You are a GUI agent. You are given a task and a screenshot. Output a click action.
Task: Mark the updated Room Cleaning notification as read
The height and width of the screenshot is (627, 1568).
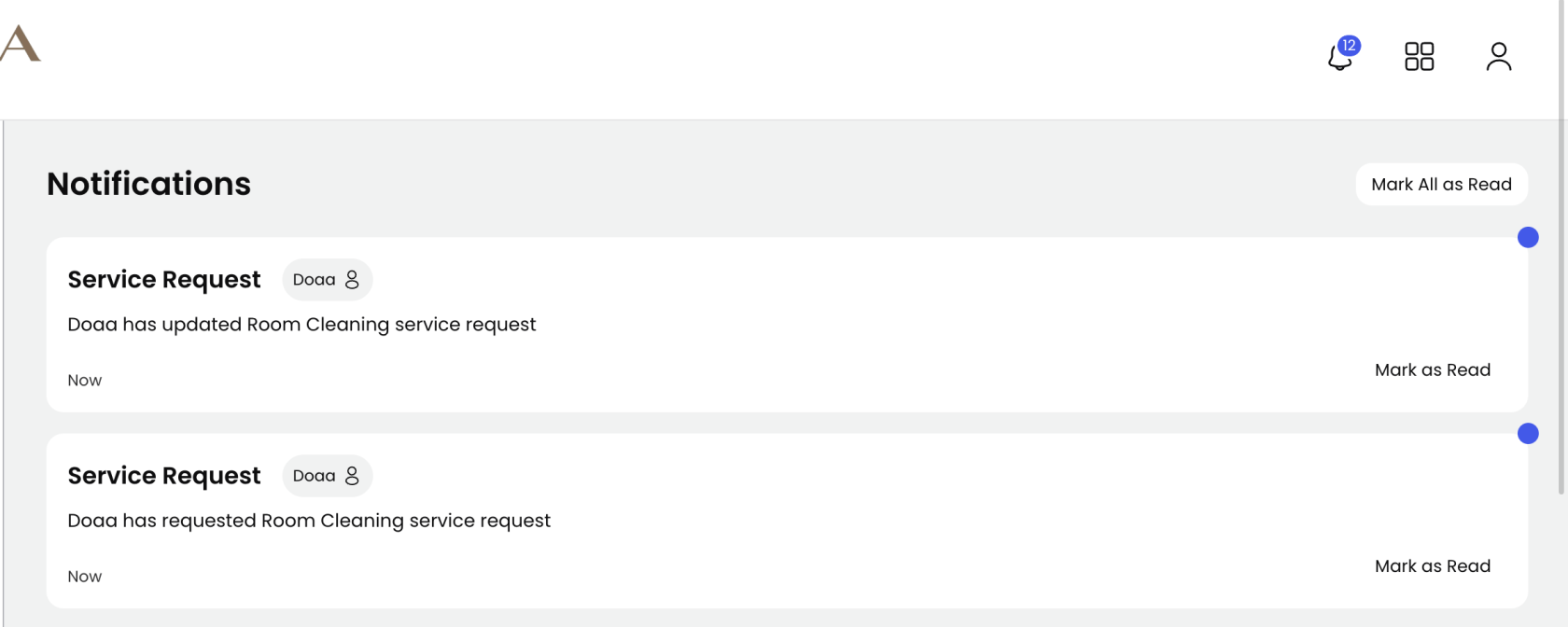point(1433,369)
